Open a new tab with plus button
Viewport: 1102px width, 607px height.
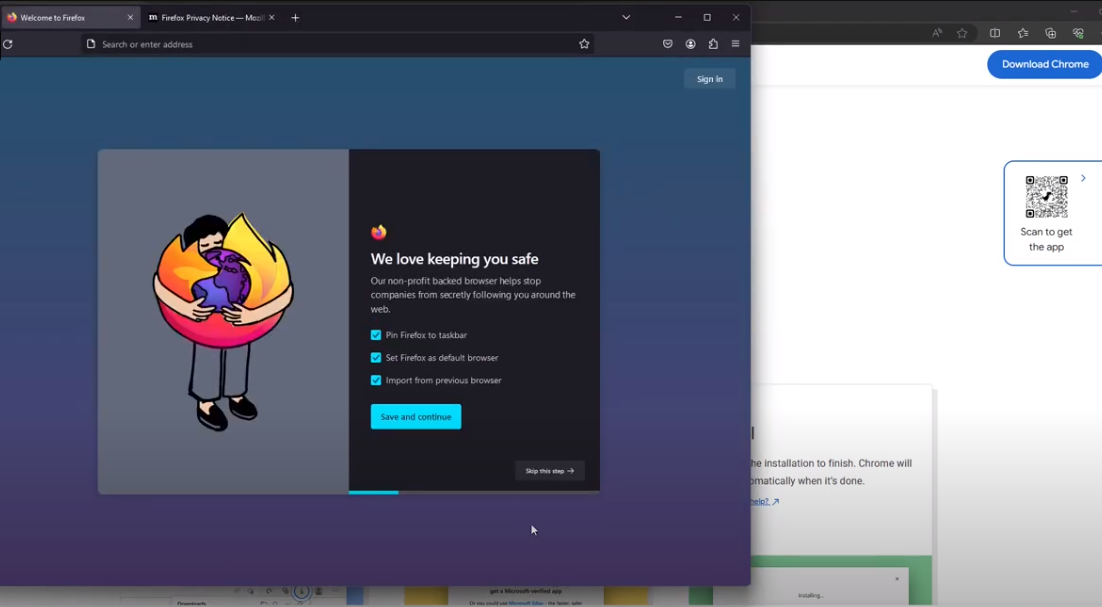295,17
